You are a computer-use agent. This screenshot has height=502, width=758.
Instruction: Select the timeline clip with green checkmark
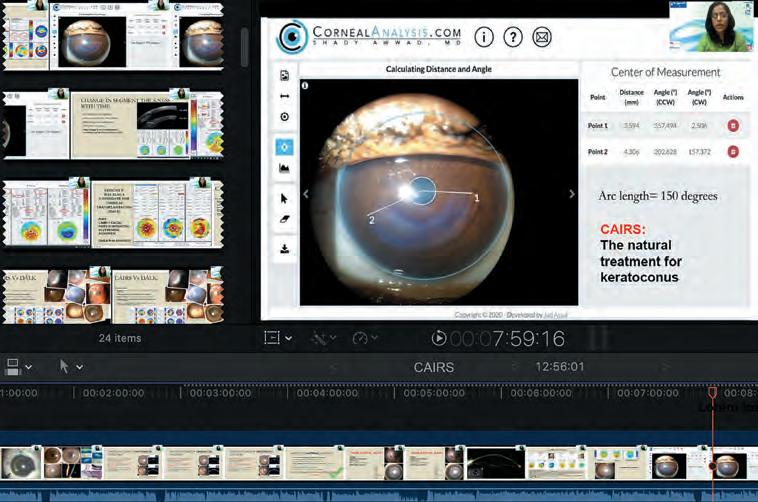click(x=316, y=463)
